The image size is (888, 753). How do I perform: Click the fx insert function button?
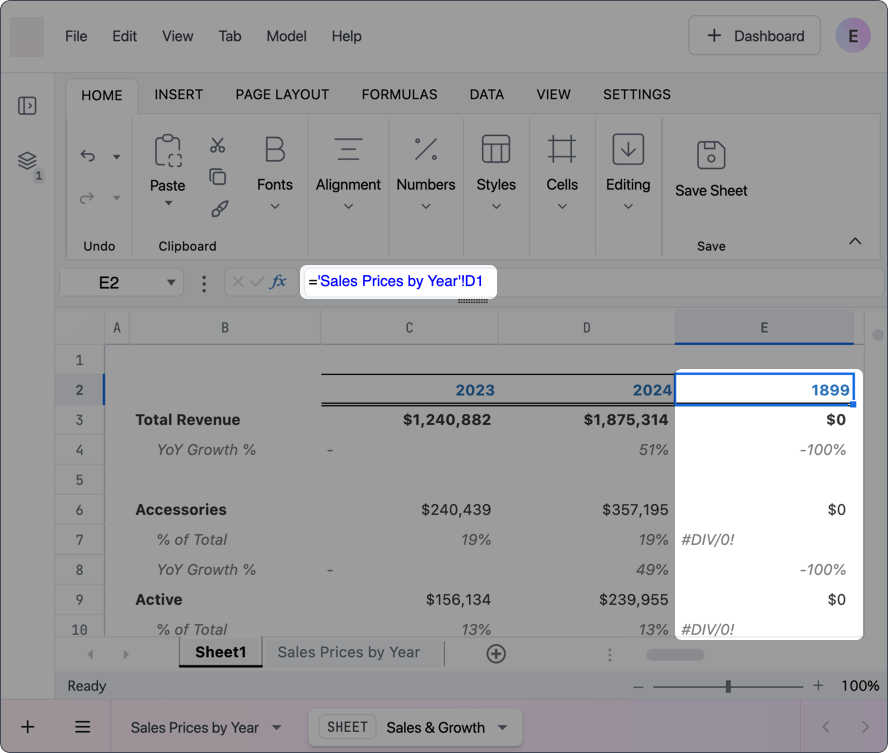tap(278, 281)
